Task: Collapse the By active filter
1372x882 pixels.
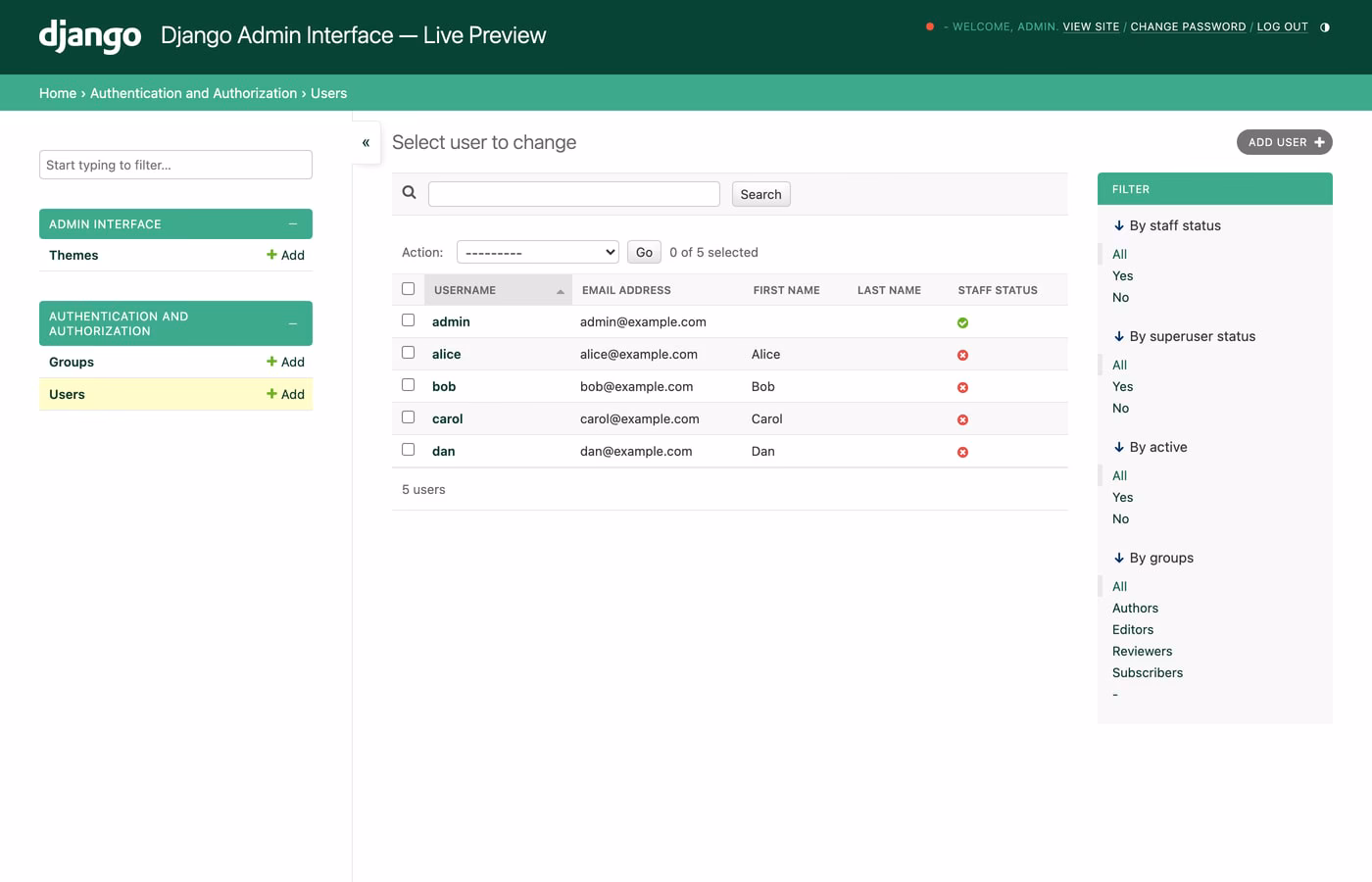Action: (x=1150, y=447)
